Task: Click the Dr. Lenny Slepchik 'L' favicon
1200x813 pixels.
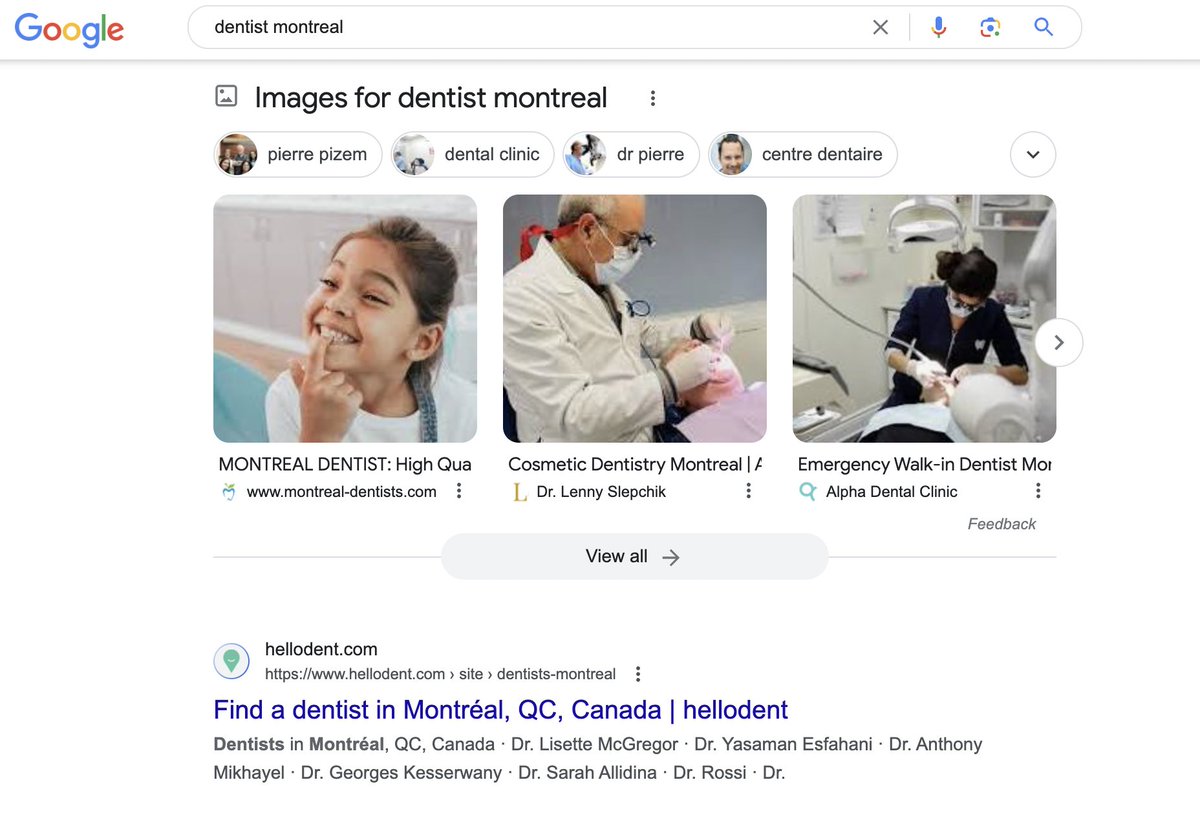Action: coord(519,492)
